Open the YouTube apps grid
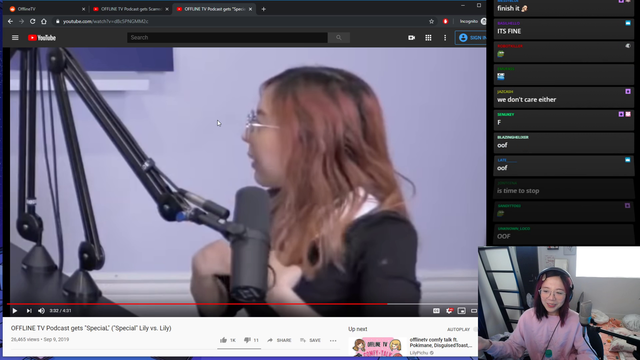 tap(428, 38)
